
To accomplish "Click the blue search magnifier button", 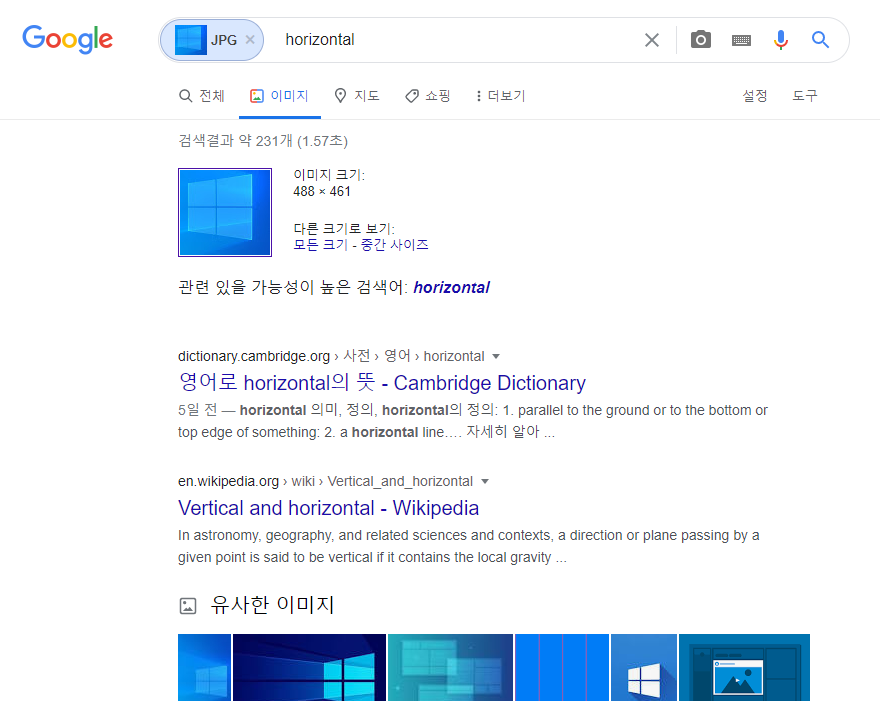I will [820, 40].
